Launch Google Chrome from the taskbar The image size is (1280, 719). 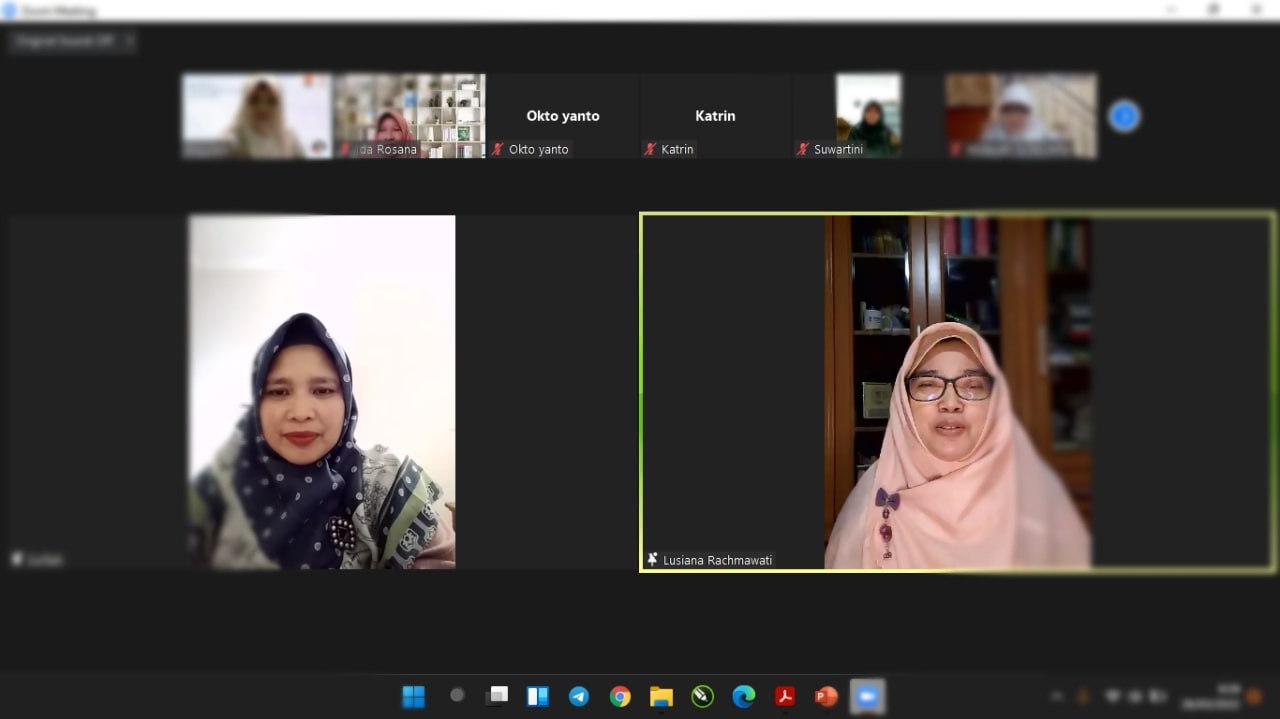pos(620,697)
